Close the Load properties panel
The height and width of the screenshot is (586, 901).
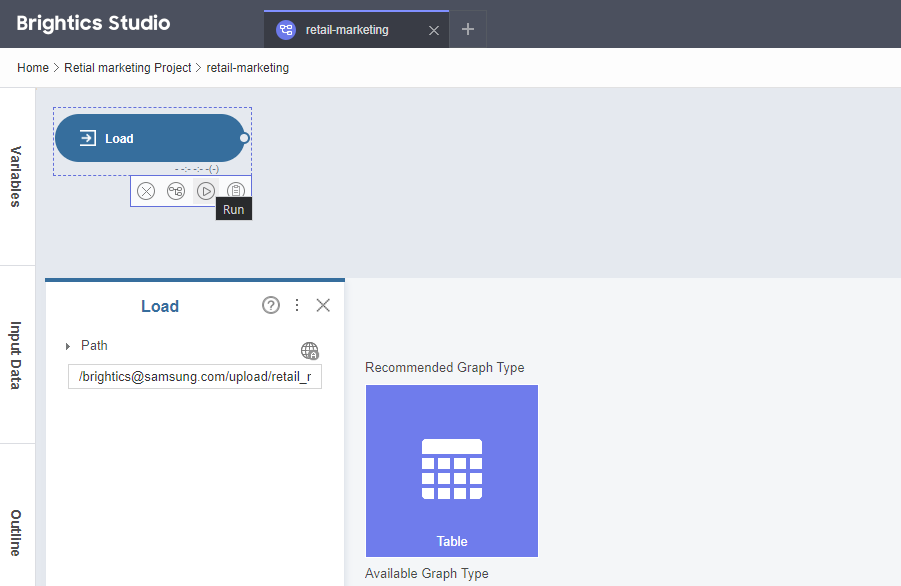[x=323, y=305]
